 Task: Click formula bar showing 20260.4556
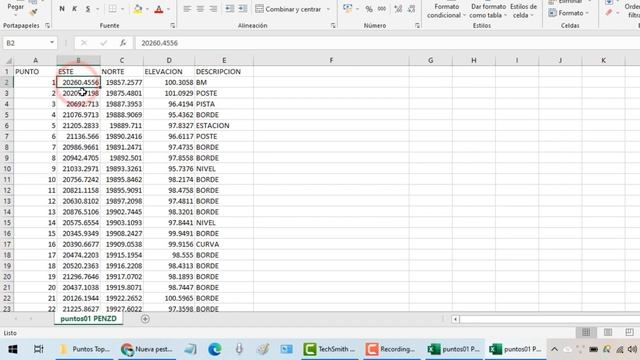coord(387,43)
